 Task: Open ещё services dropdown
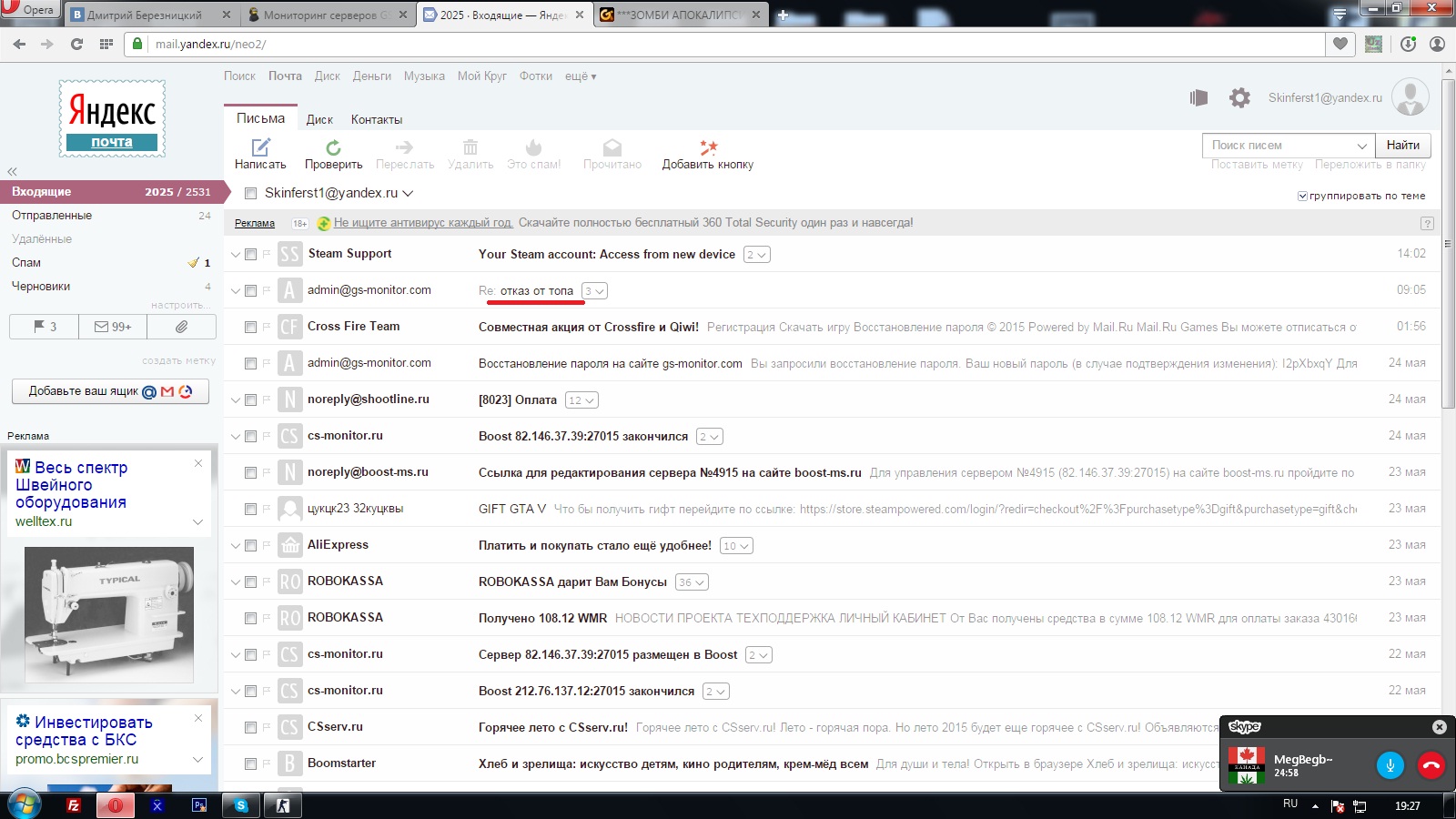(x=581, y=76)
